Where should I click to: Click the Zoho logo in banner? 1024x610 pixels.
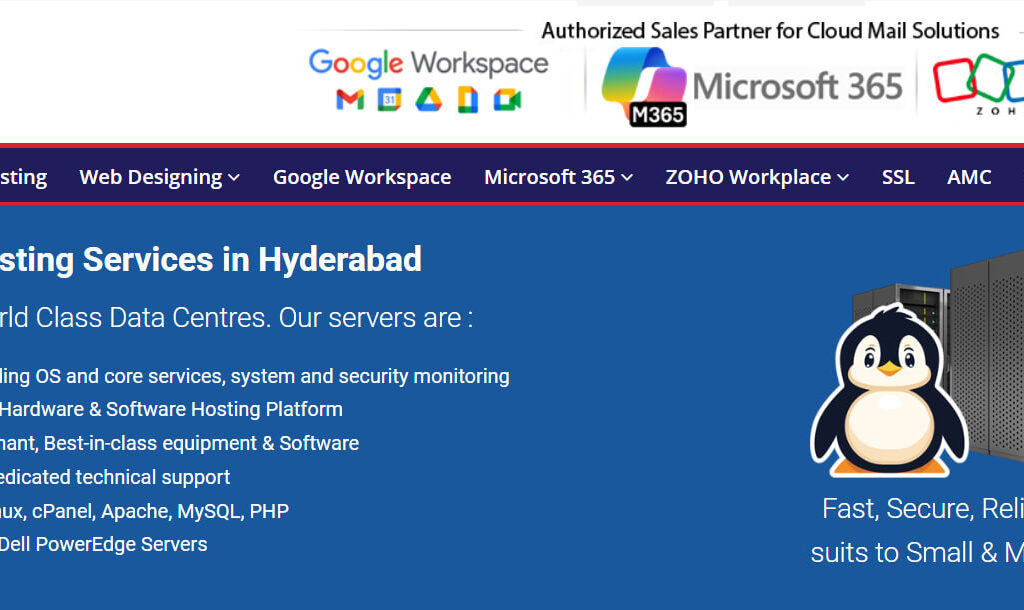(978, 85)
